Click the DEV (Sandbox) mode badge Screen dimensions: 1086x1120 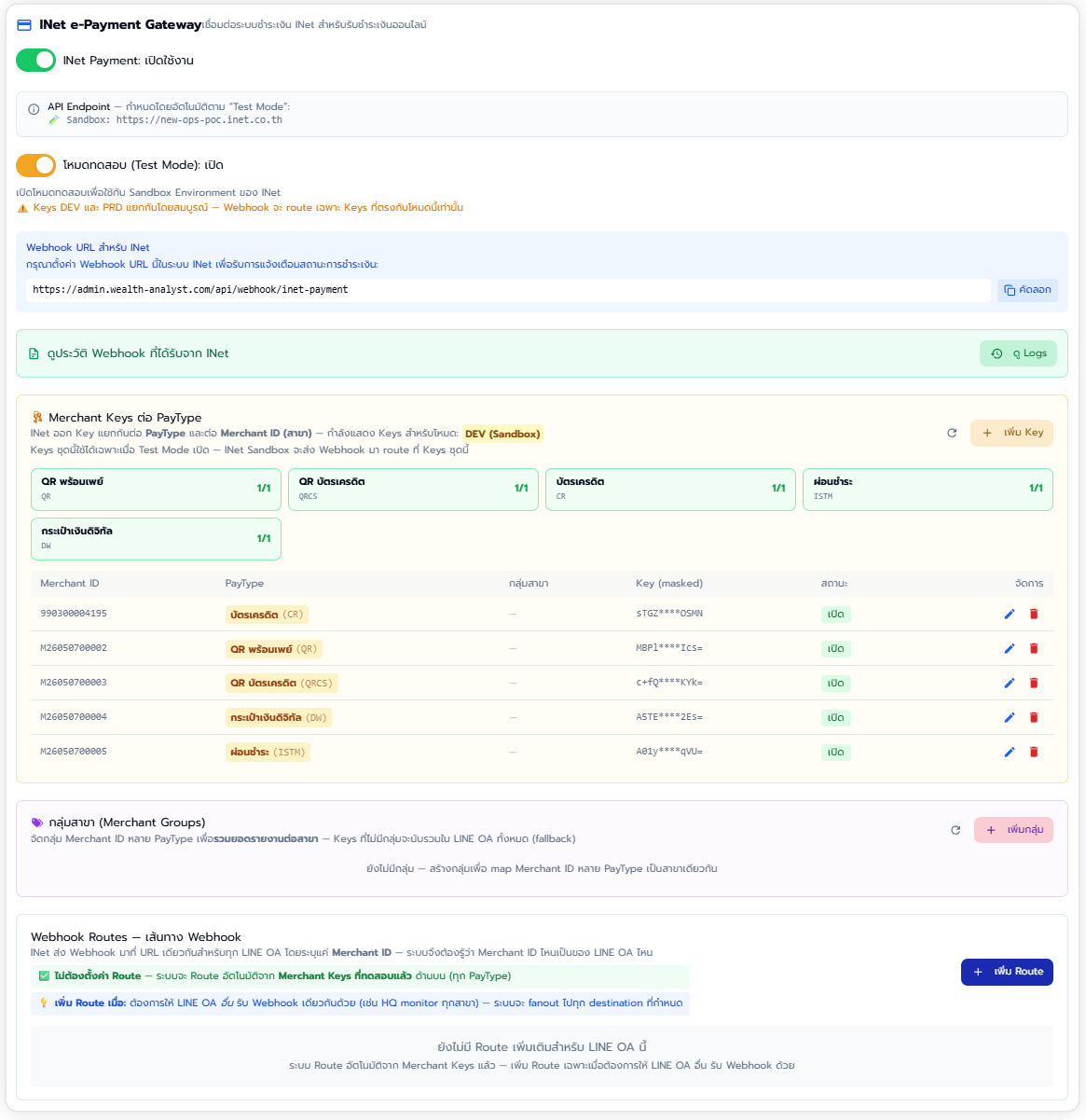[x=502, y=434]
